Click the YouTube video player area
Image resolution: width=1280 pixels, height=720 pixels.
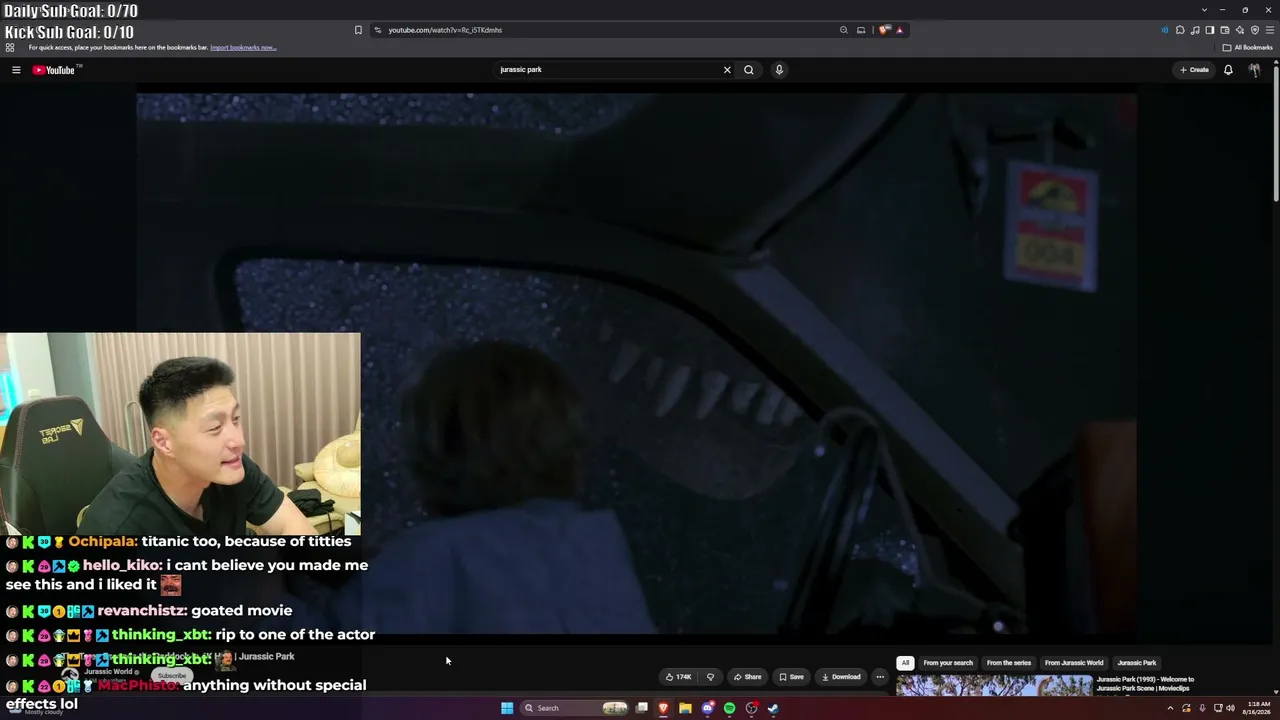pyautogui.click(x=636, y=364)
